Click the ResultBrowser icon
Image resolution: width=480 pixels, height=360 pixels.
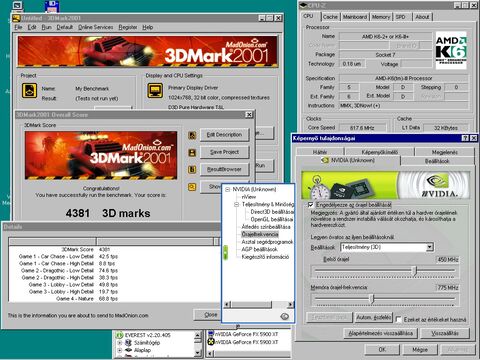(x=192, y=169)
